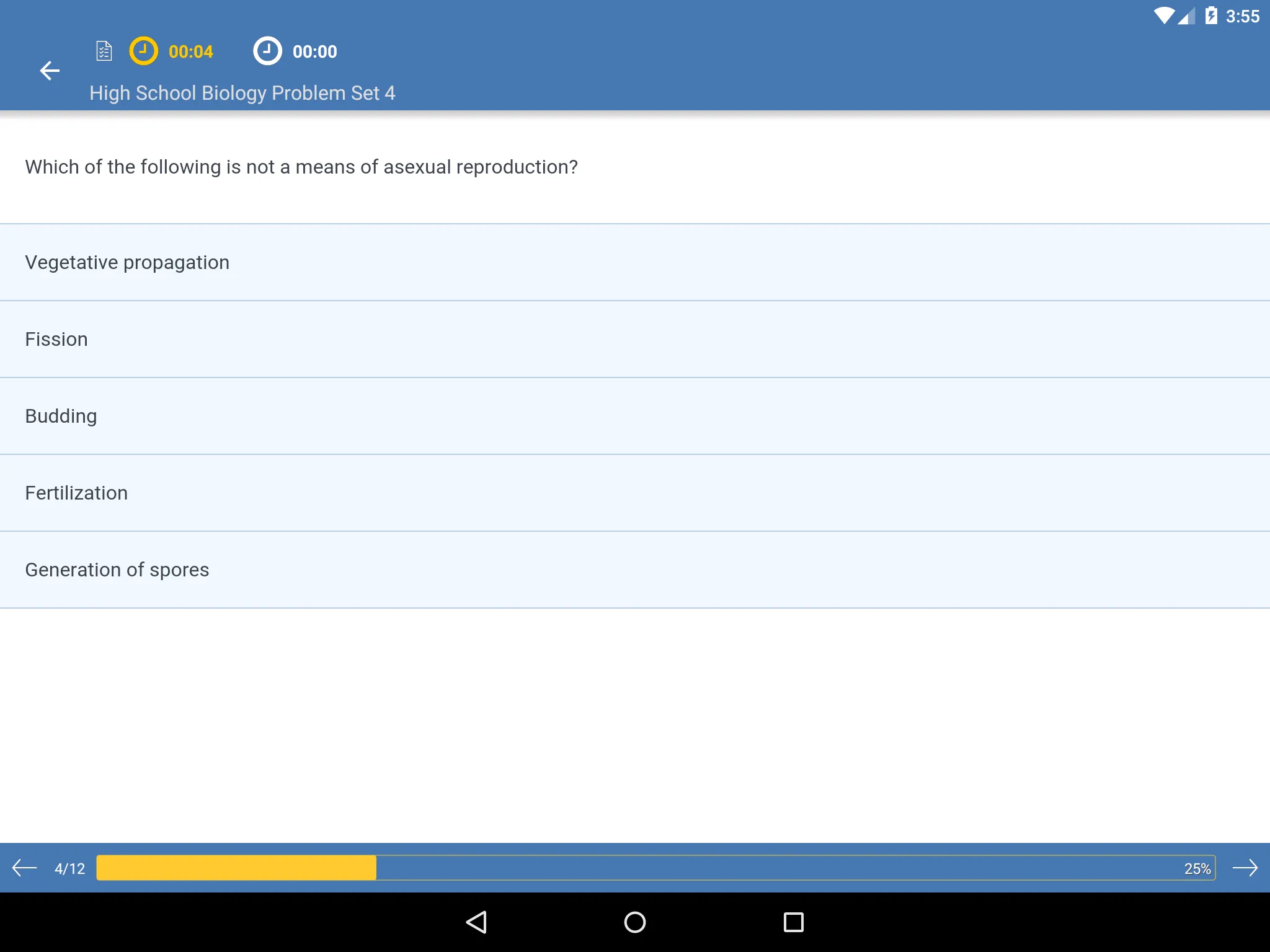The height and width of the screenshot is (952, 1270).
Task: Select the Budding answer option
Action: click(x=635, y=416)
